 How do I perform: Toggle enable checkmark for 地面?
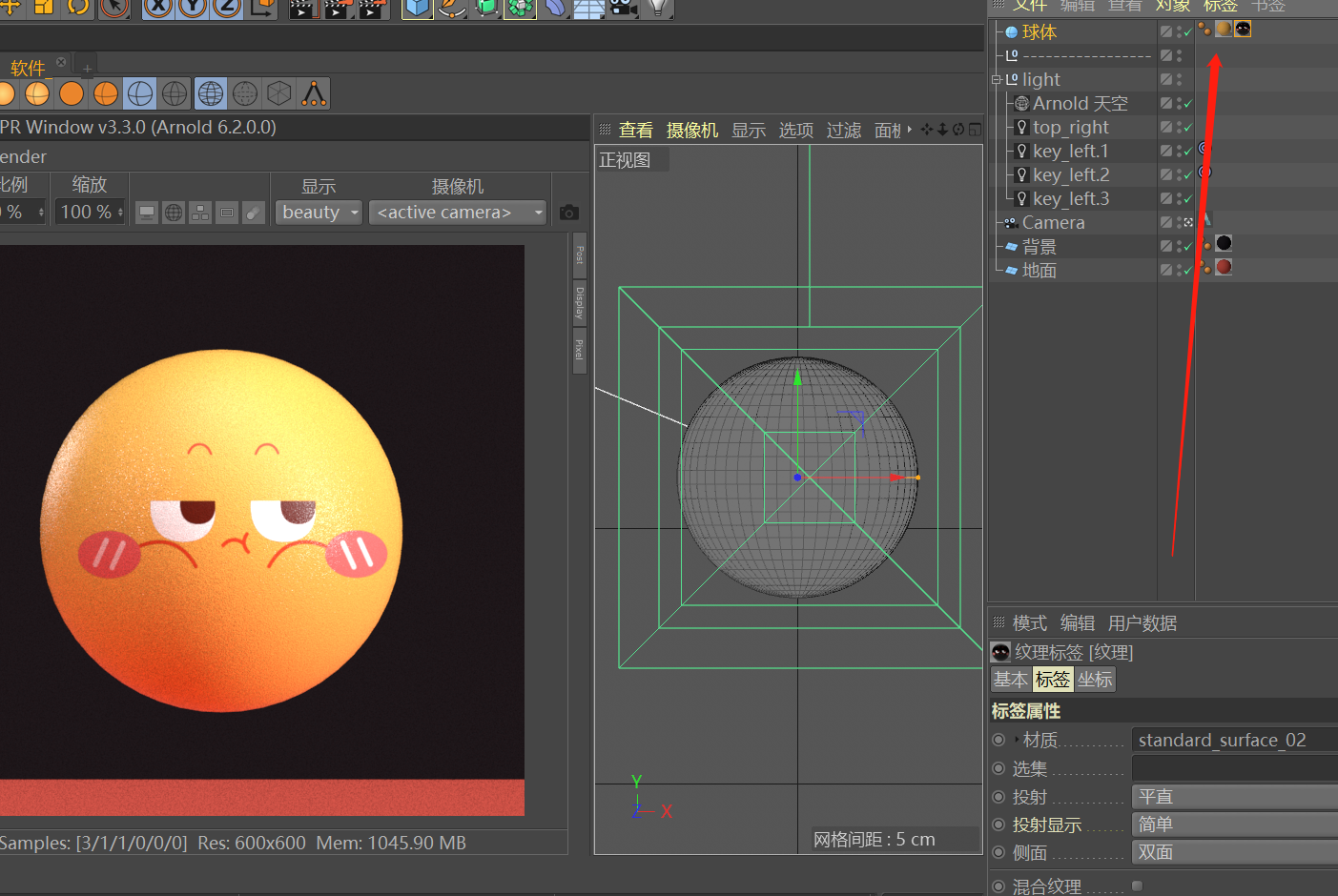pyautogui.click(x=1188, y=272)
